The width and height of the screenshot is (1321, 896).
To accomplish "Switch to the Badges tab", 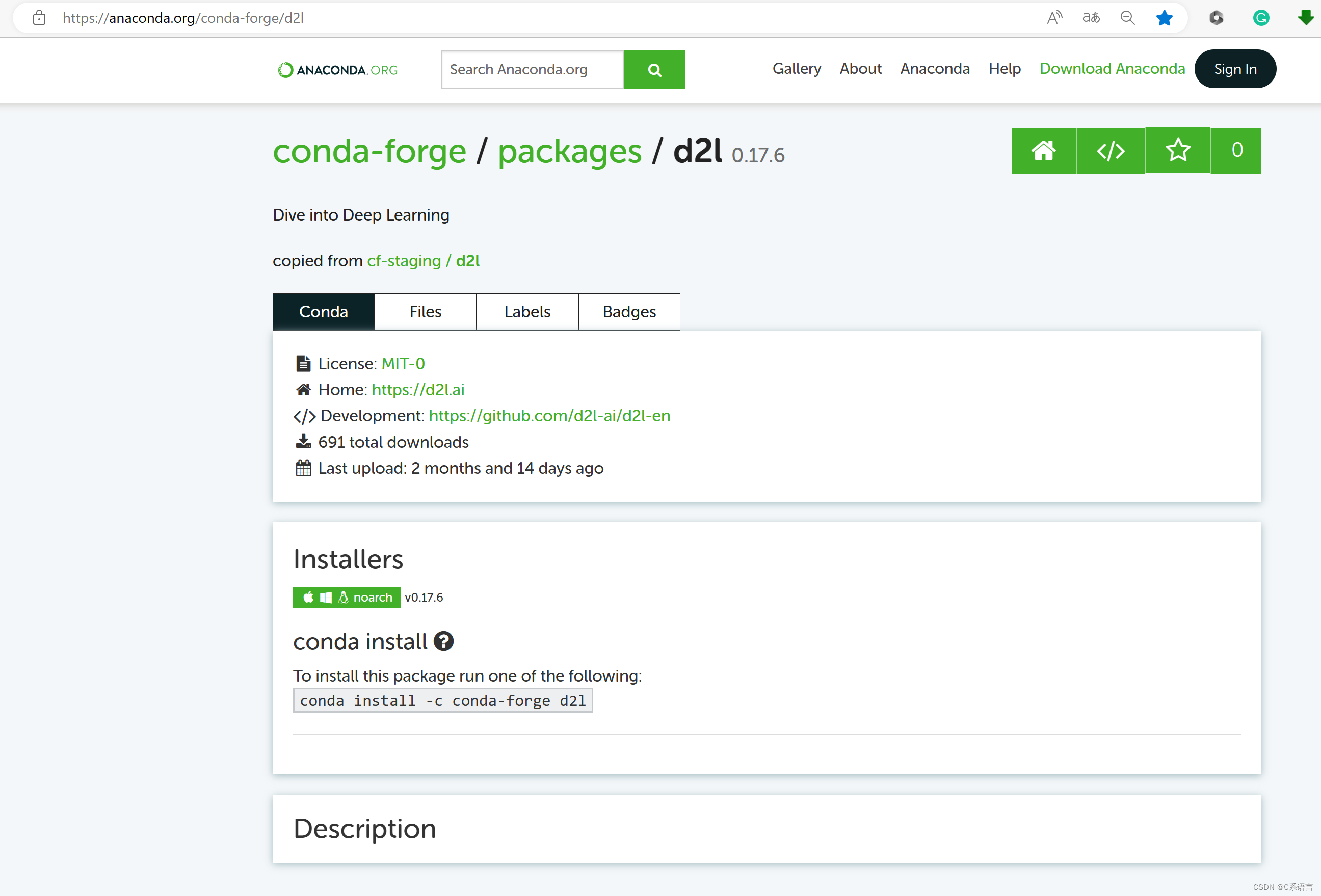I will 629,311.
